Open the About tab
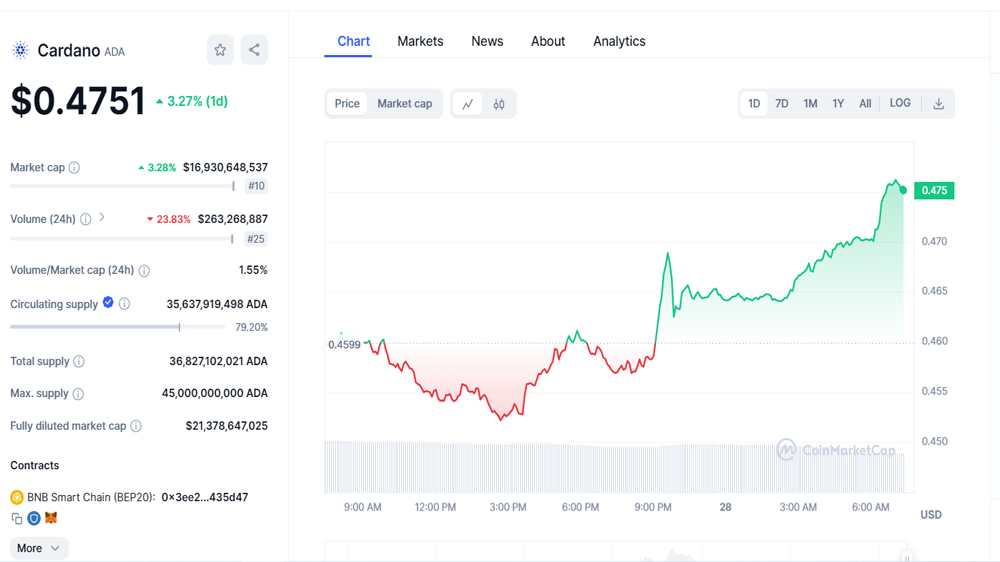This screenshot has height=562, width=1000. click(x=548, y=41)
